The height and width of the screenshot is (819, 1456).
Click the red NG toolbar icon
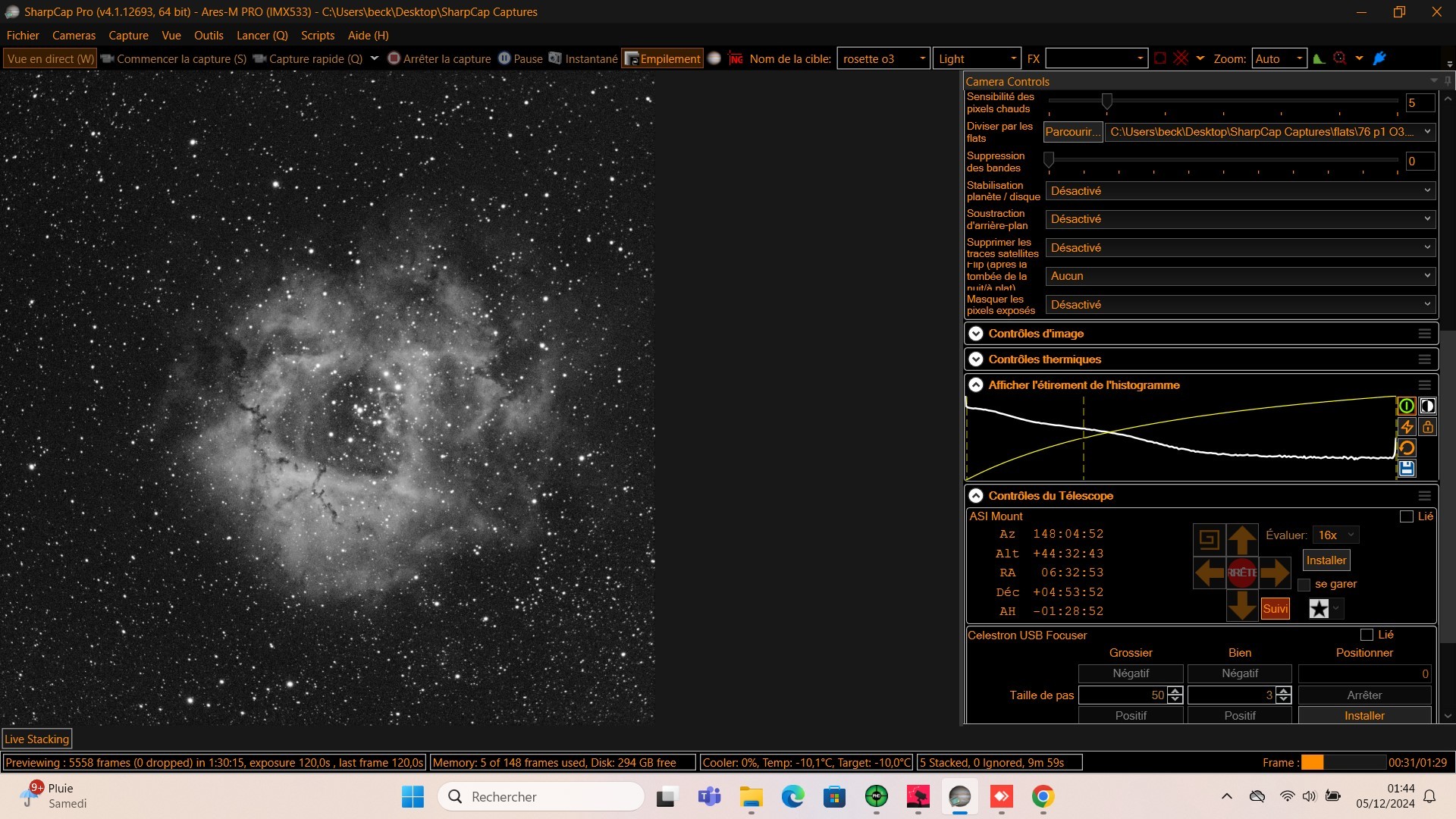pos(736,58)
